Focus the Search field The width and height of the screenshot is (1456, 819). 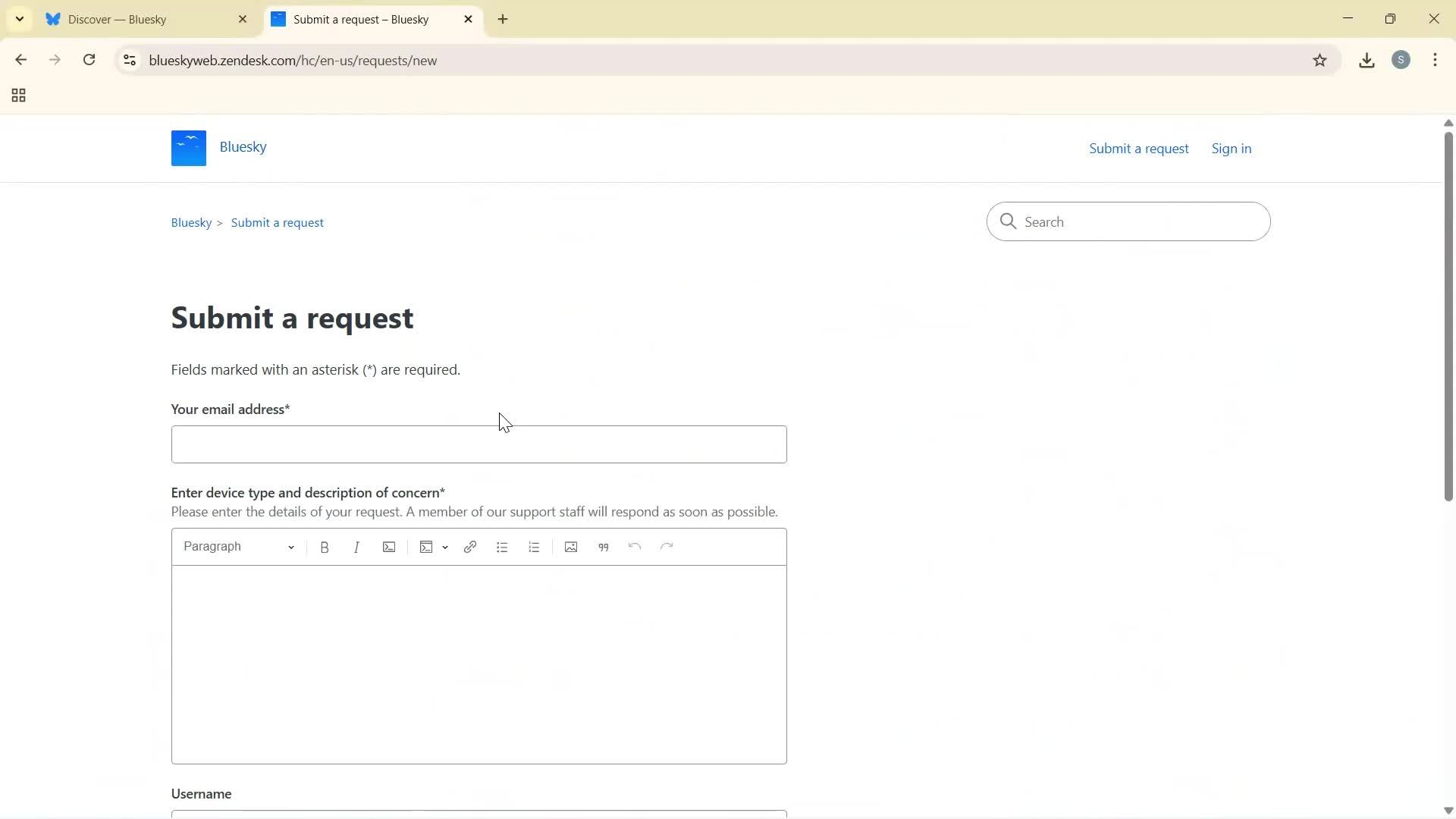[1128, 221]
